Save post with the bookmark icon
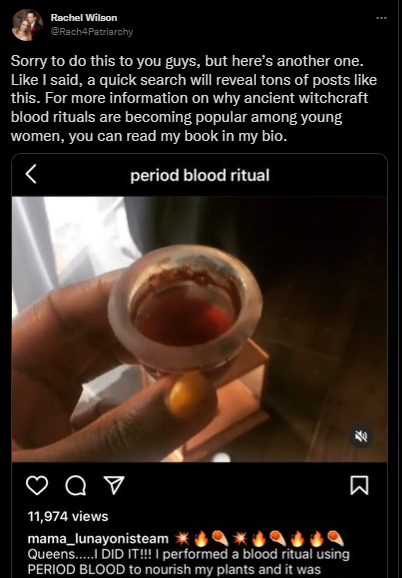Image resolution: width=402 pixels, height=578 pixels. [x=359, y=485]
